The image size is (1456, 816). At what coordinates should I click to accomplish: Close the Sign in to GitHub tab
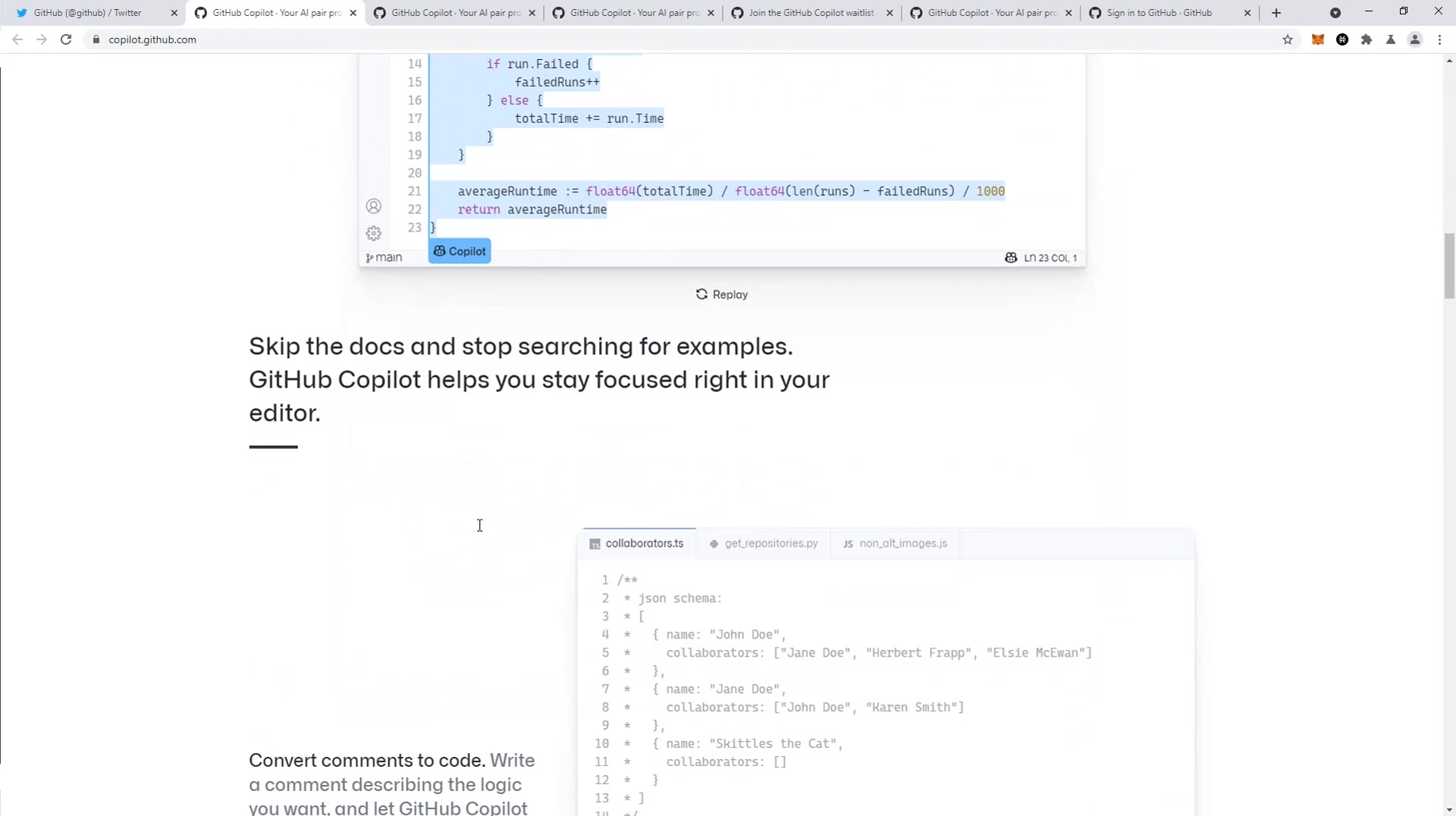[1247, 13]
